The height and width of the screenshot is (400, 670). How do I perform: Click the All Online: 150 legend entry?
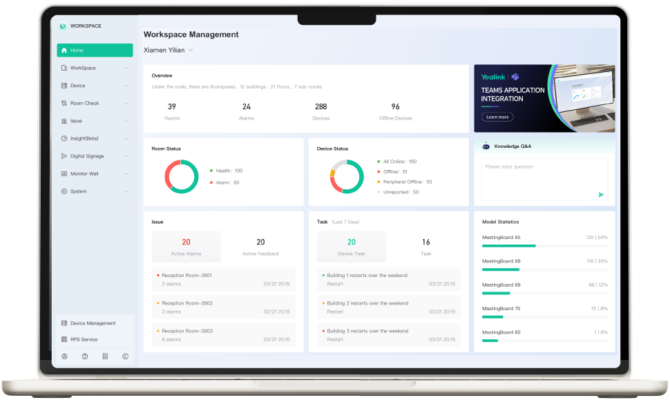397,162
